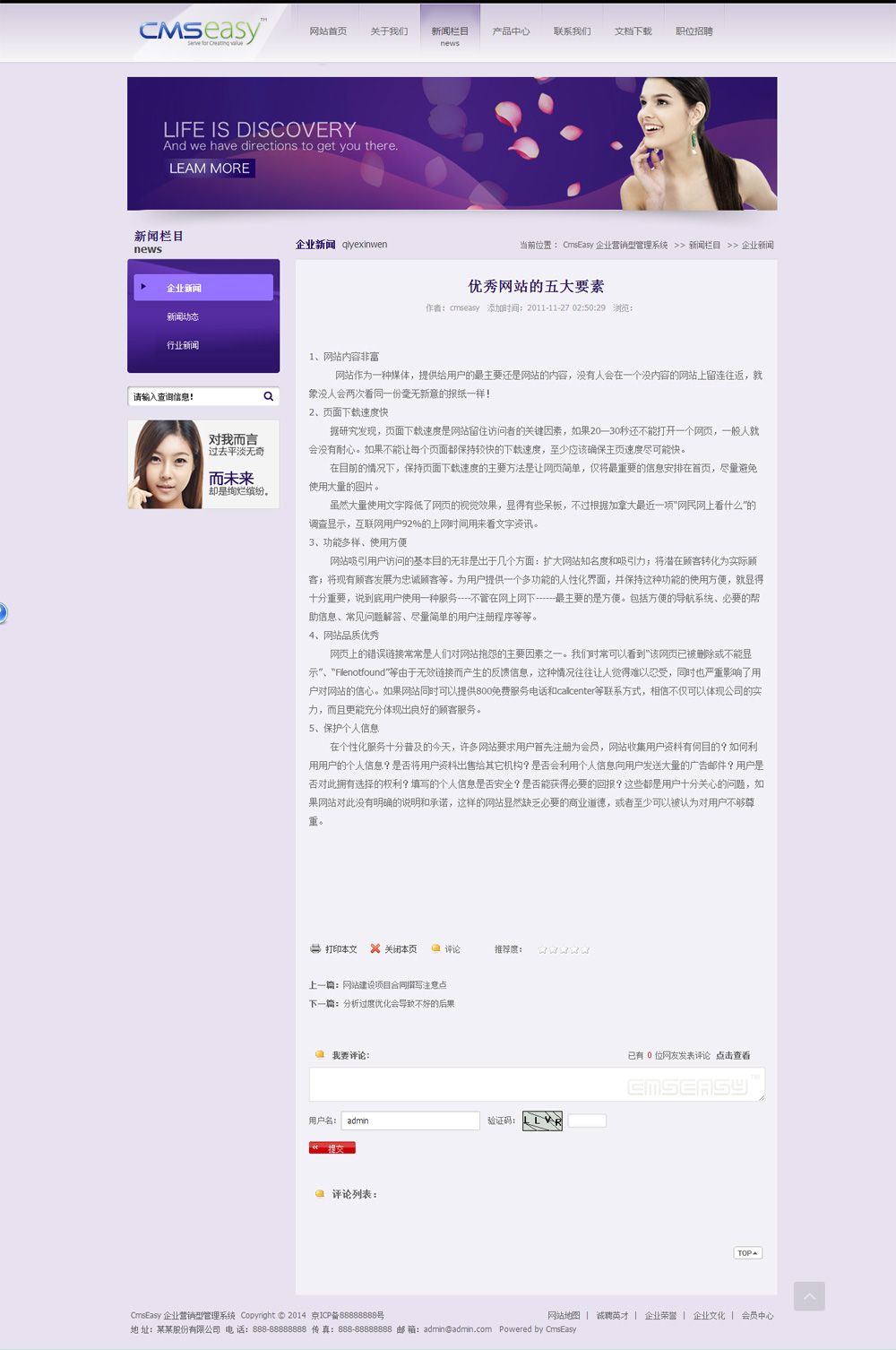This screenshot has height=1350, width=896.
Task: Focus the comment text area
Action: coord(537,1085)
